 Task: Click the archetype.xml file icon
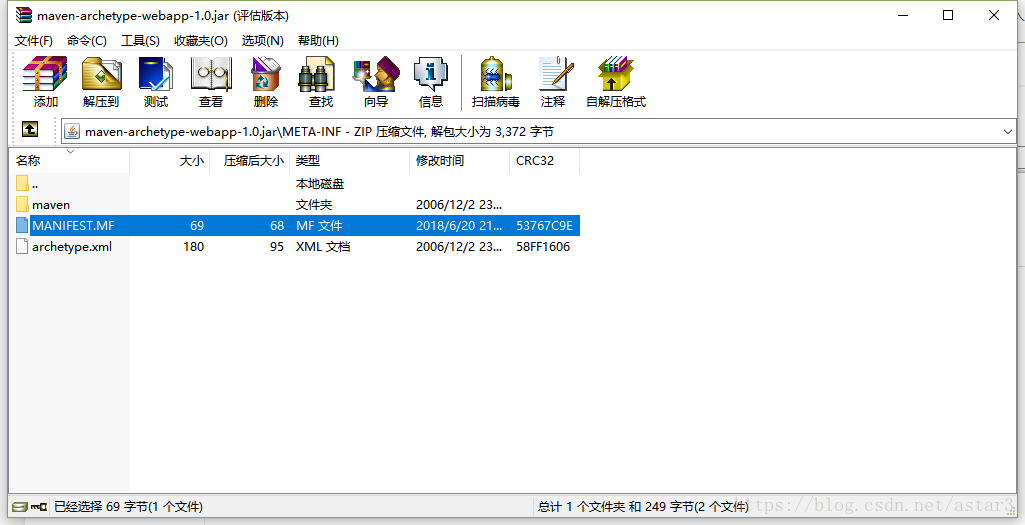coord(22,246)
